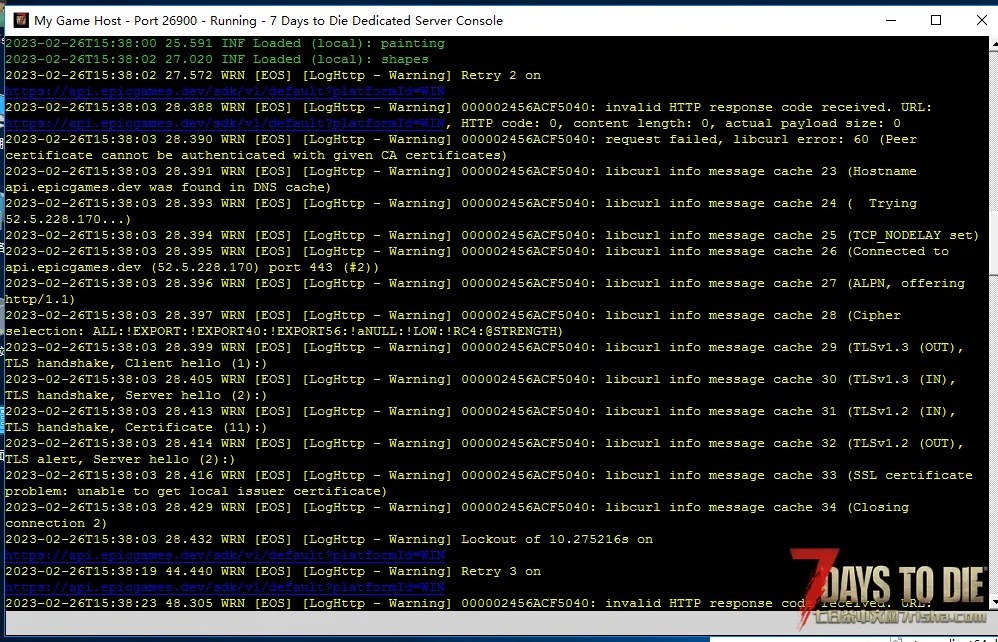998x642 pixels.
Task: Open the 7 Days to Die title bar icon menu
Action: coord(21,20)
